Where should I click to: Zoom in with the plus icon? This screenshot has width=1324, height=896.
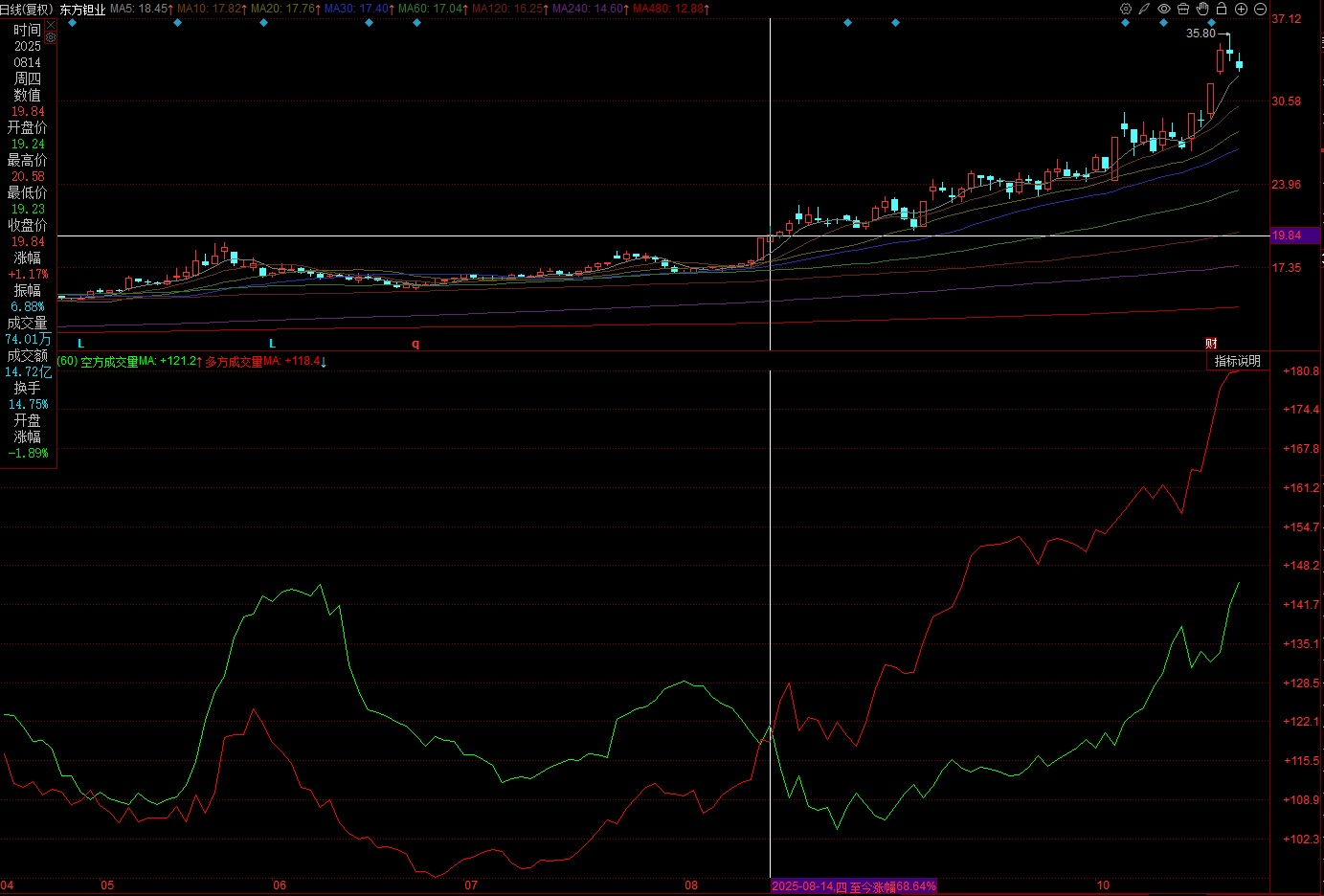pos(1242,9)
